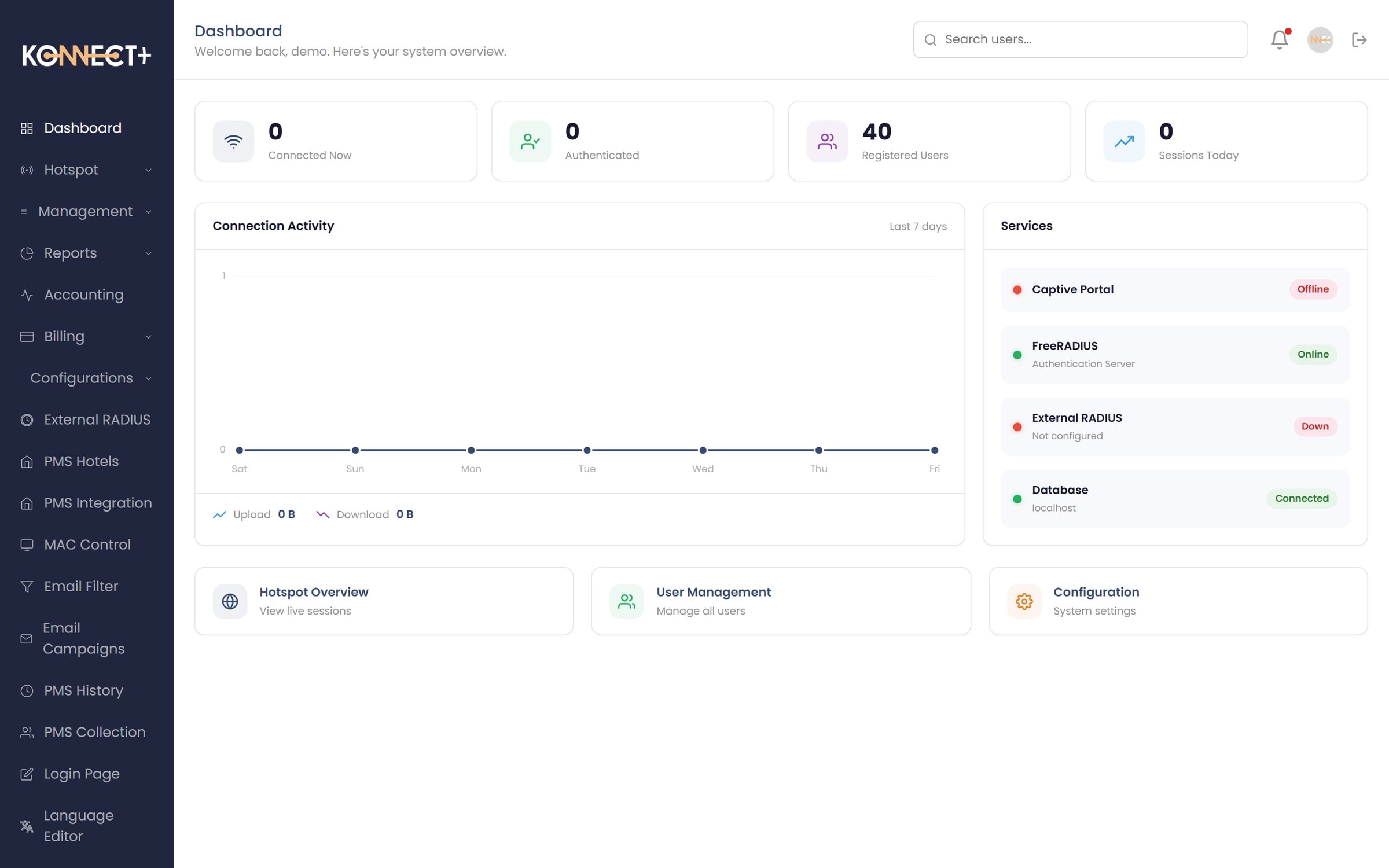Image resolution: width=1389 pixels, height=868 pixels.
Task: Click the users icon in User Management card
Action: 627,601
